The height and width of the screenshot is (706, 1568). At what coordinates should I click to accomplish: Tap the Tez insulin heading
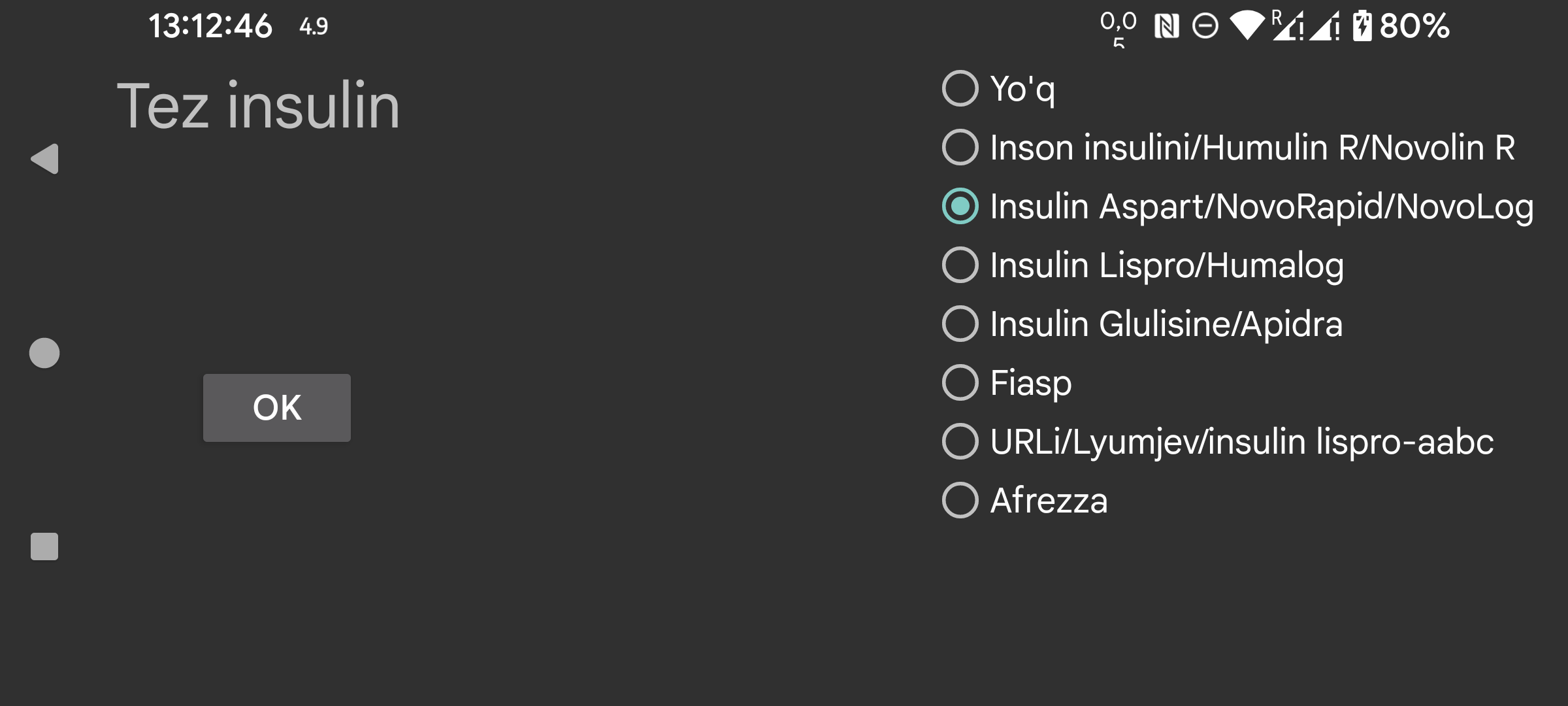point(258,106)
